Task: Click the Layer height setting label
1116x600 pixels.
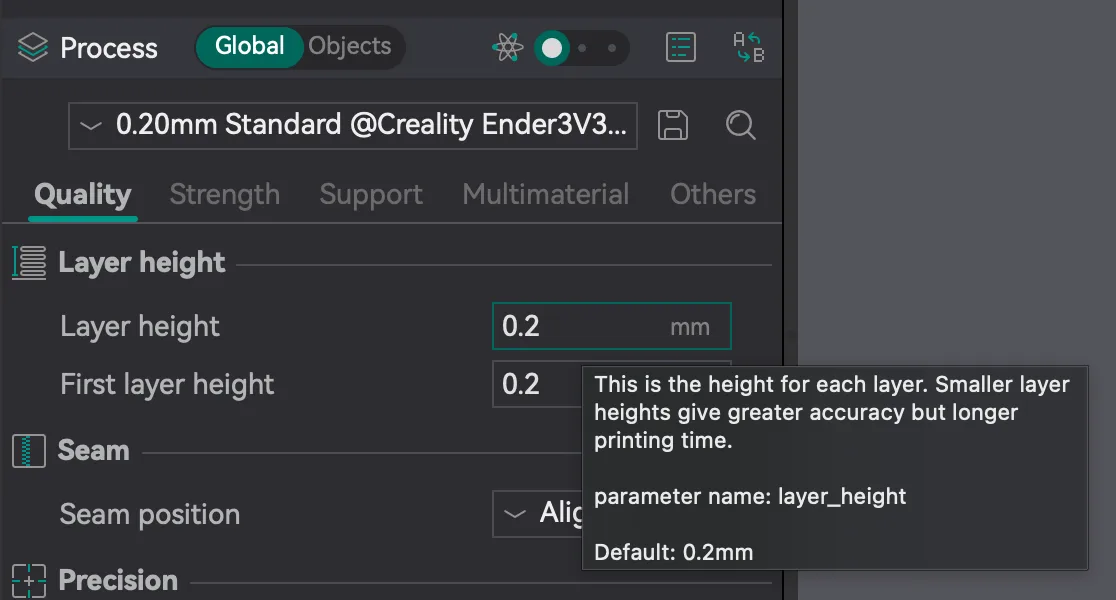Action: click(x=140, y=327)
